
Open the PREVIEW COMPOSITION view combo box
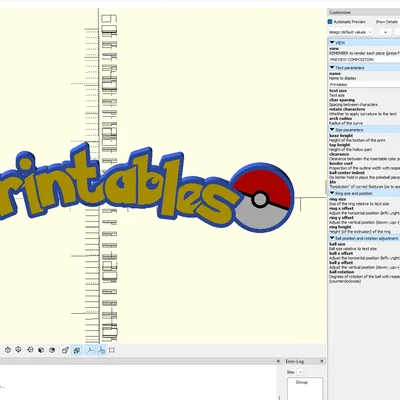click(364, 59)
